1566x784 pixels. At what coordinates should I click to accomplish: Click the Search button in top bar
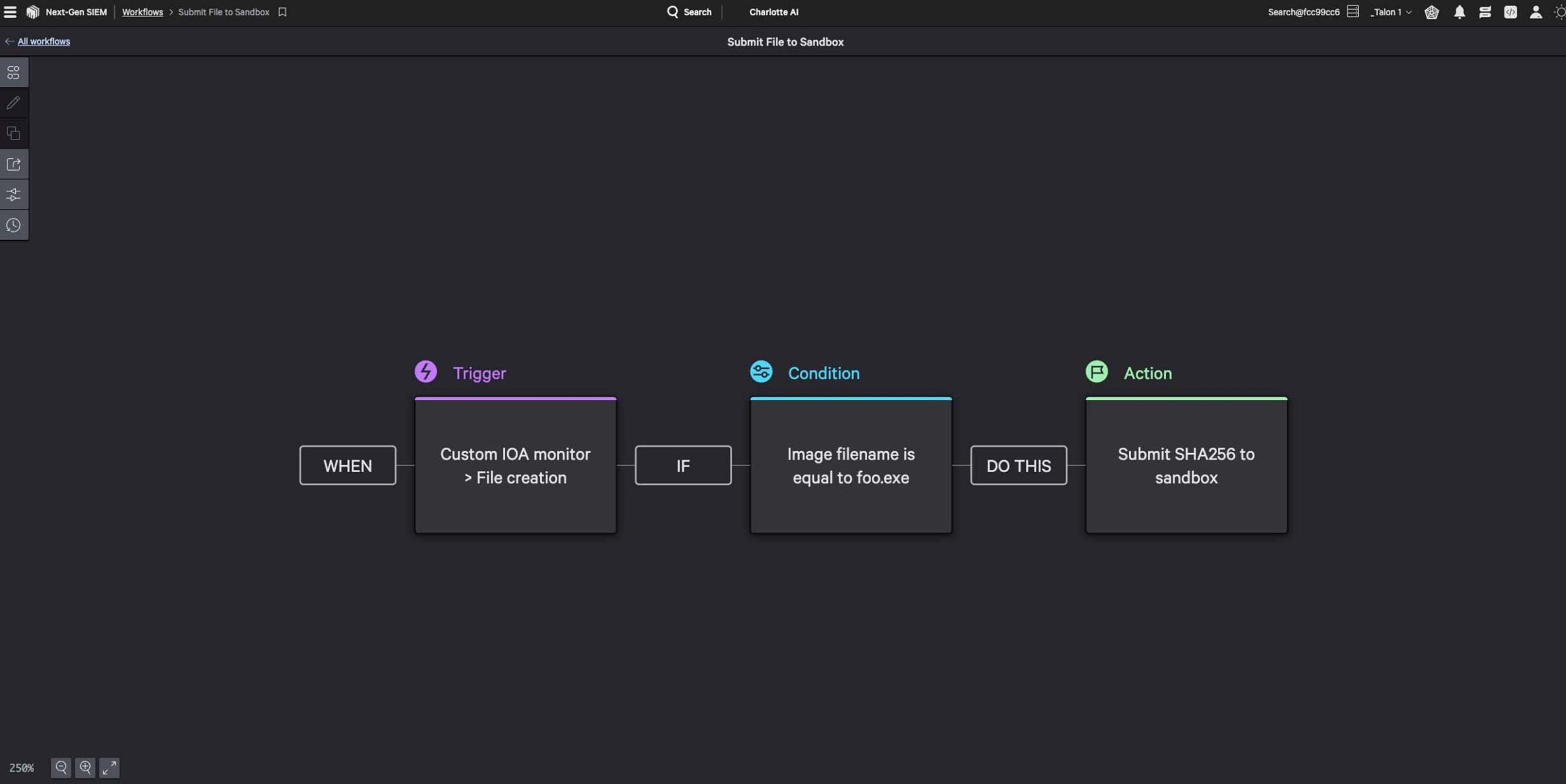click(689, 12)
